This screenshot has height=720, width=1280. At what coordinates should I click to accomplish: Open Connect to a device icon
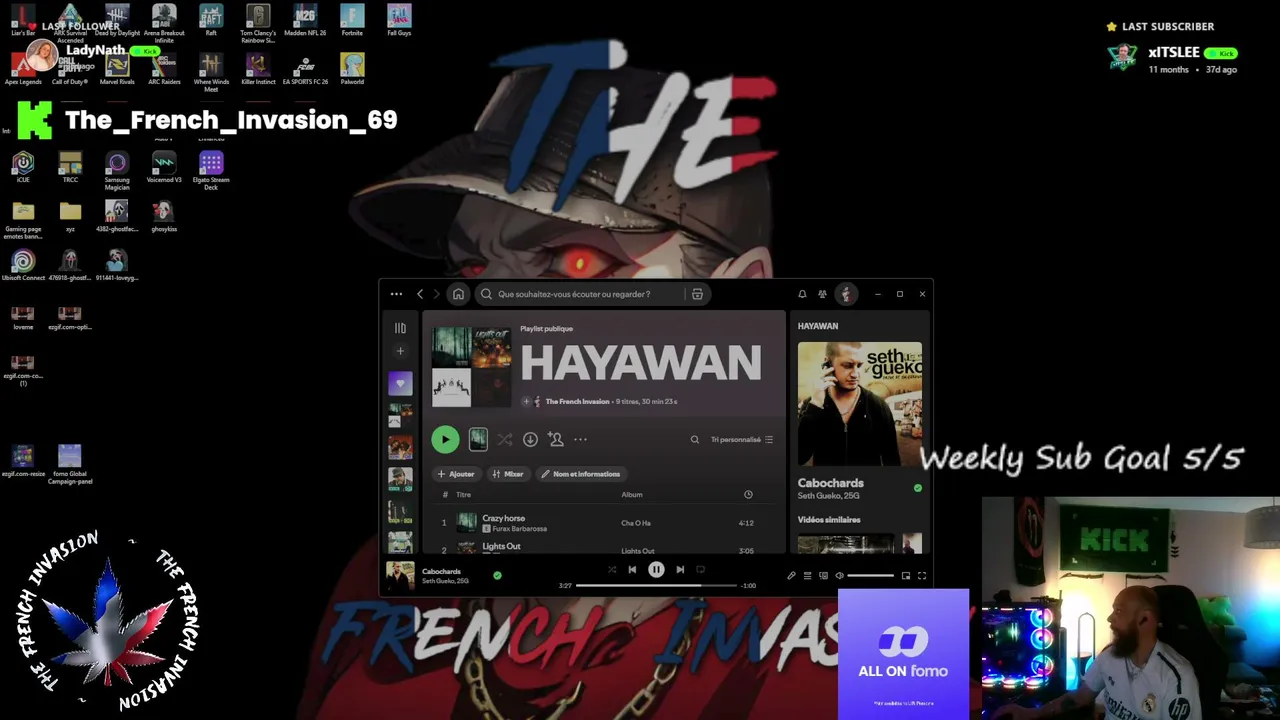(823, 576)
